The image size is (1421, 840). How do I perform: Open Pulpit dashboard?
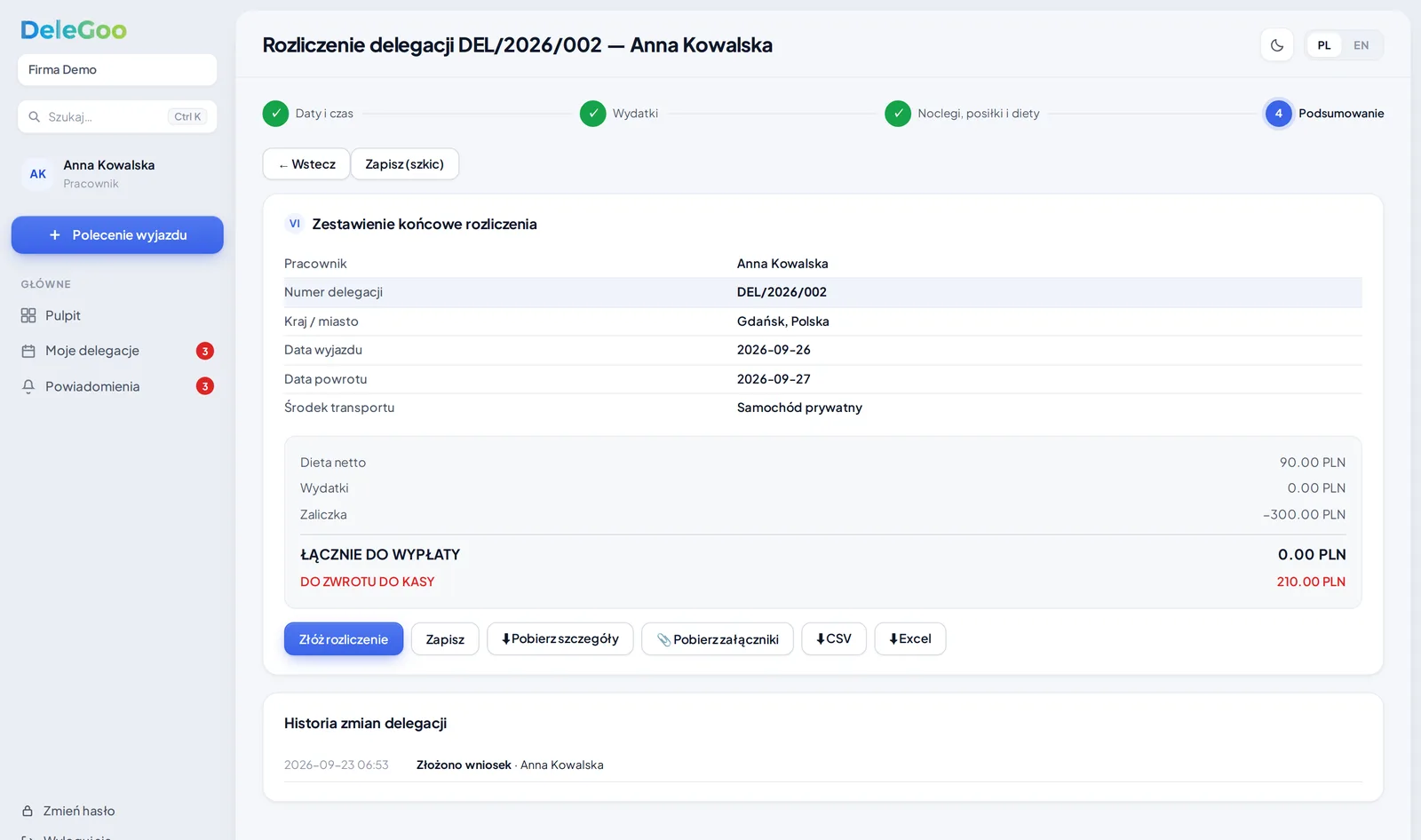click(117, 315)
